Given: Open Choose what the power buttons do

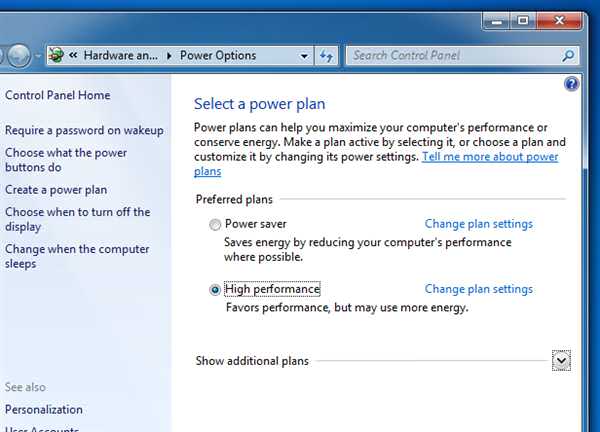Looking at the screenshot, I should point(66,160).
